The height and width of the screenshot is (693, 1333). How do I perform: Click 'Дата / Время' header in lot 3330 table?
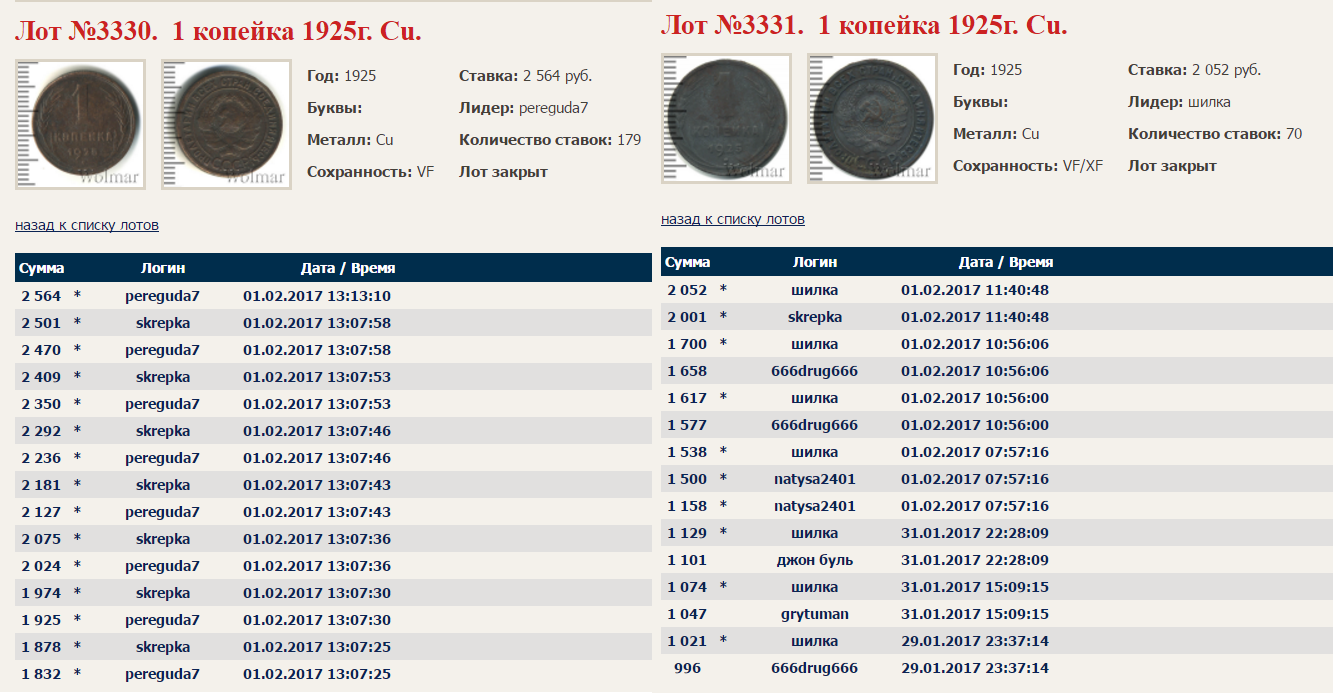[x=348, y=268]
